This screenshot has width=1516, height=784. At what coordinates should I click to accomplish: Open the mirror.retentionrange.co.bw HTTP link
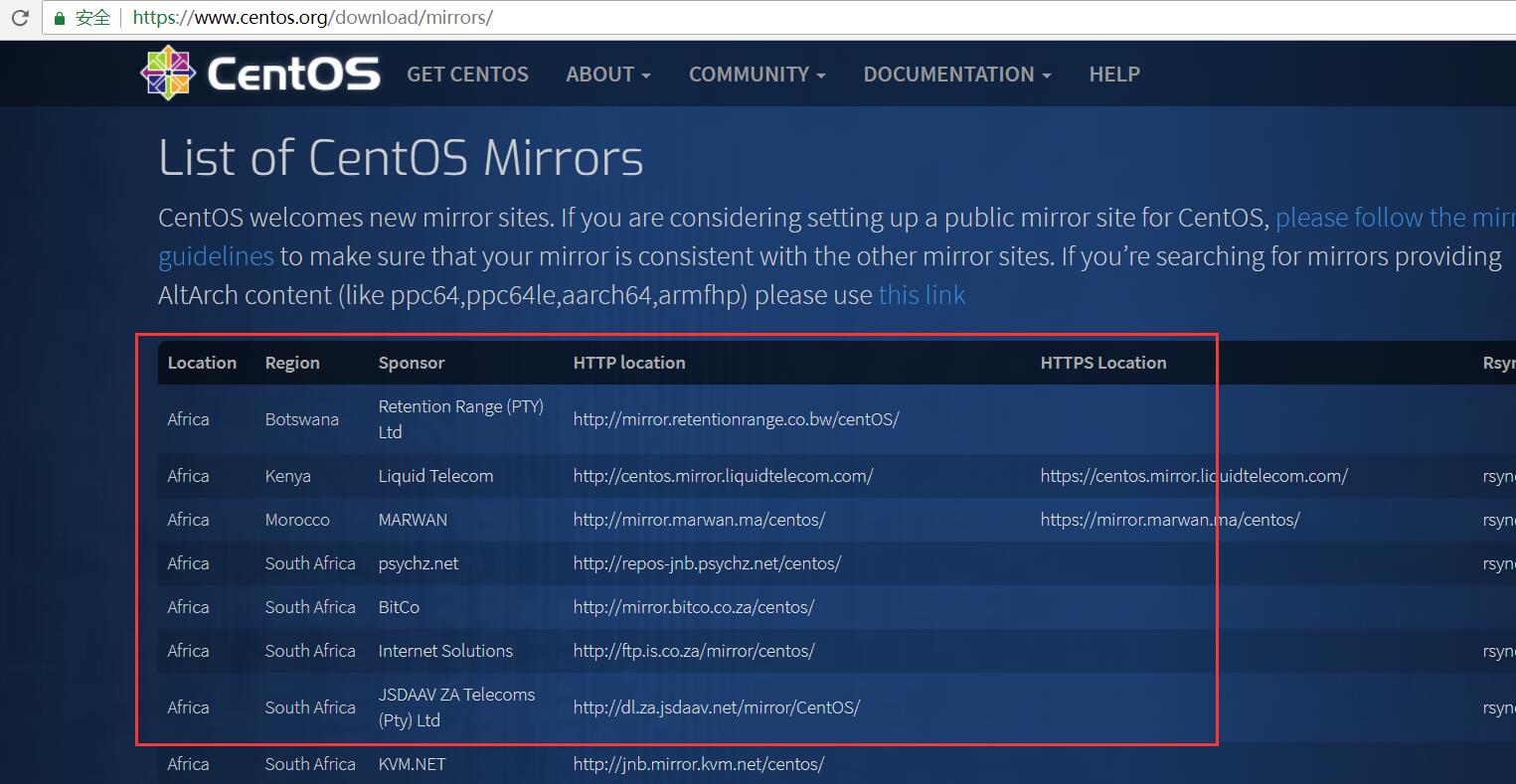(736, 419)
